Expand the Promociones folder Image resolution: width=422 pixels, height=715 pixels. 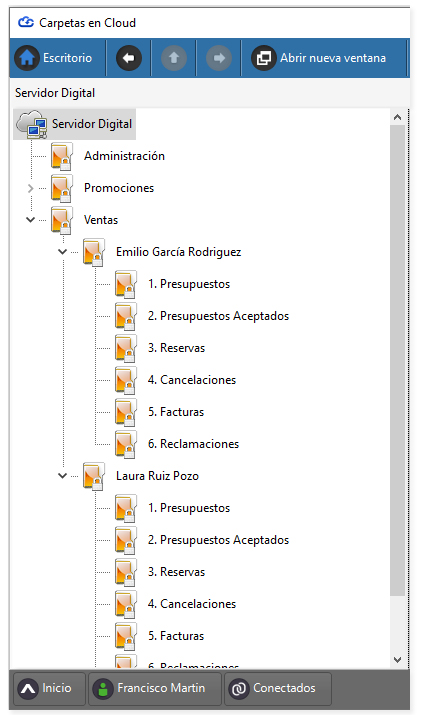coord(30,188)
